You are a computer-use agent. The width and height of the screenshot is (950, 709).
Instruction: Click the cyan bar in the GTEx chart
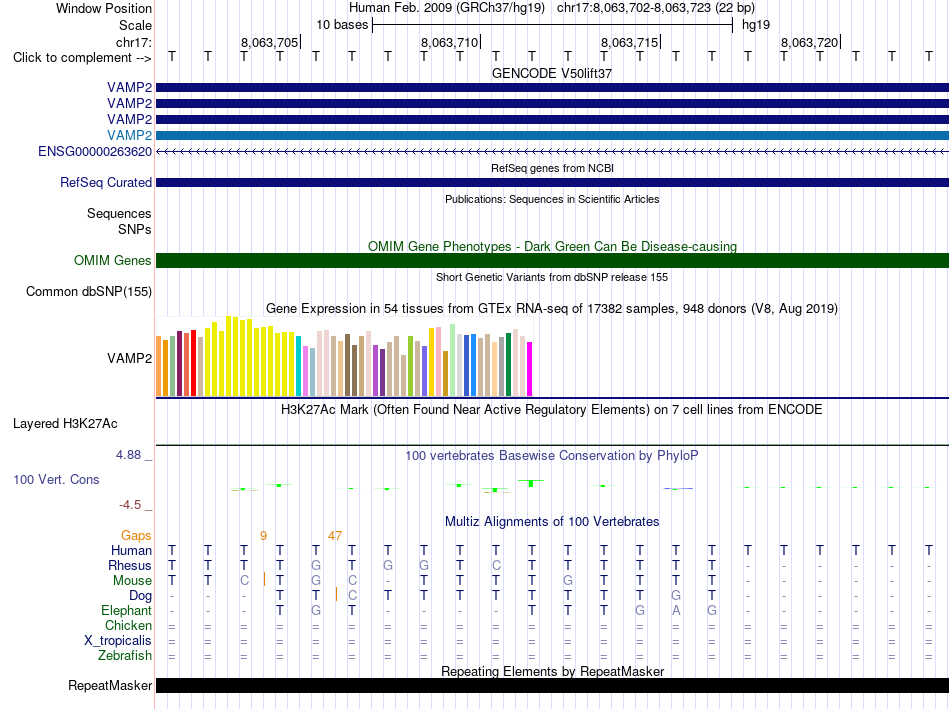(298, 366)
